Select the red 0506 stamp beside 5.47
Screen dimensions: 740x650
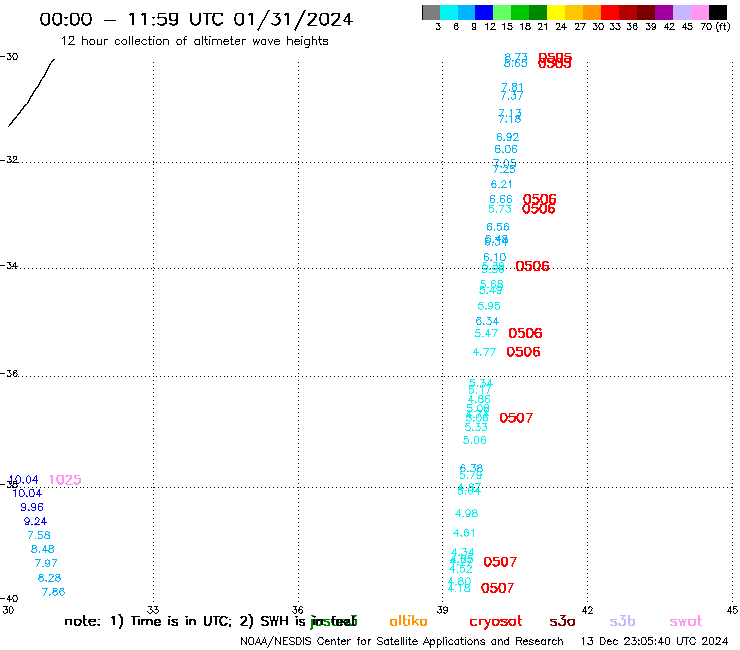click(x=525, y=333)
